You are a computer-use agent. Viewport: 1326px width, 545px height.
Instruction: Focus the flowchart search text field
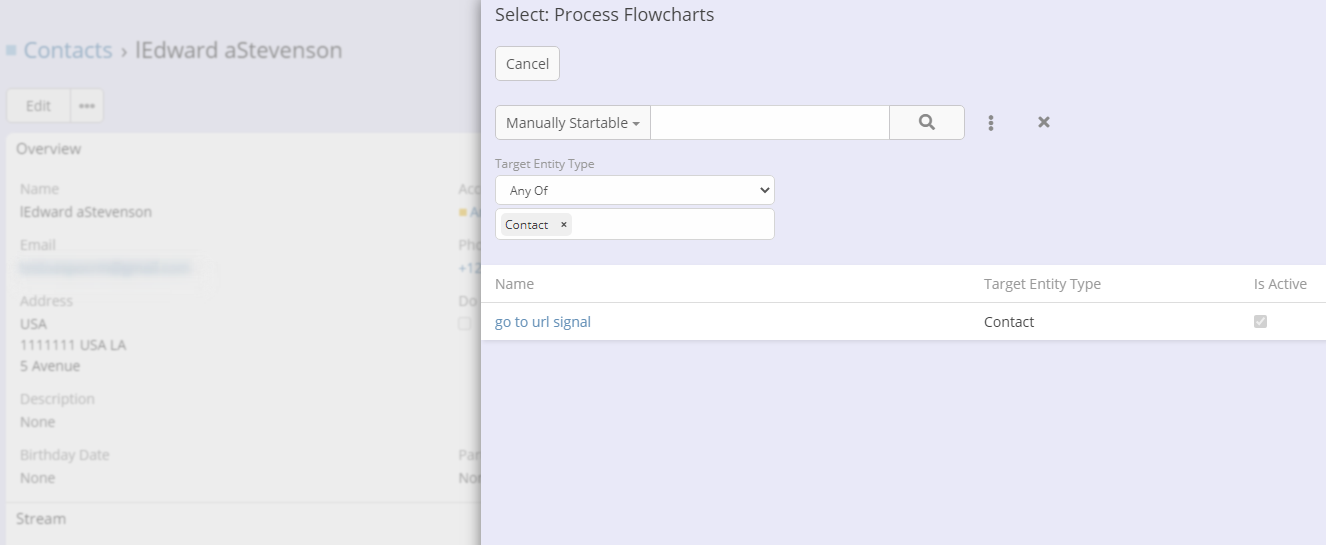pyautogui.click(x=769, y=123)
